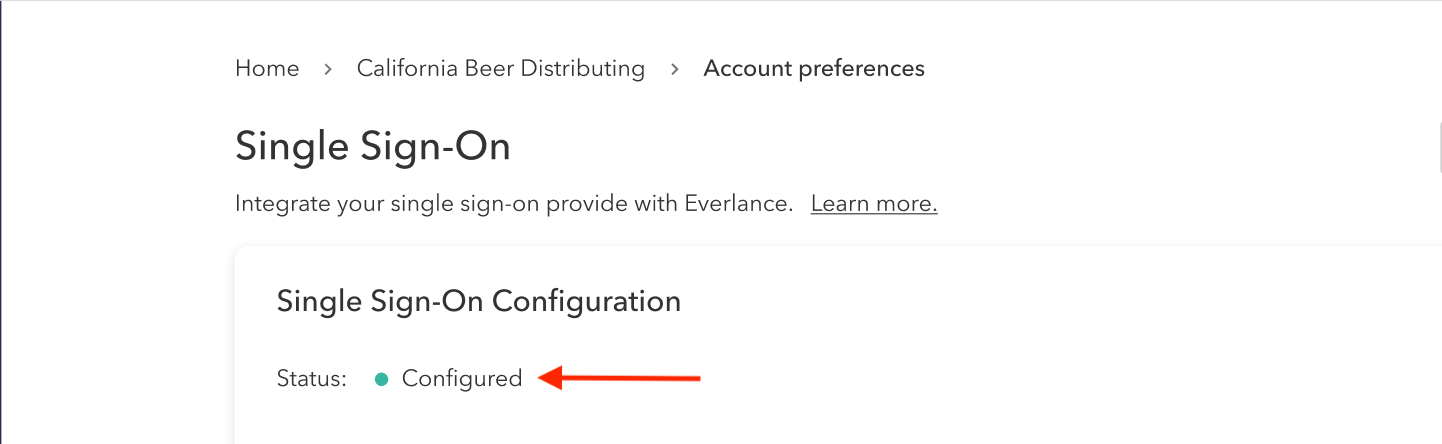Click the Everlance integration description text

point(514,204)
